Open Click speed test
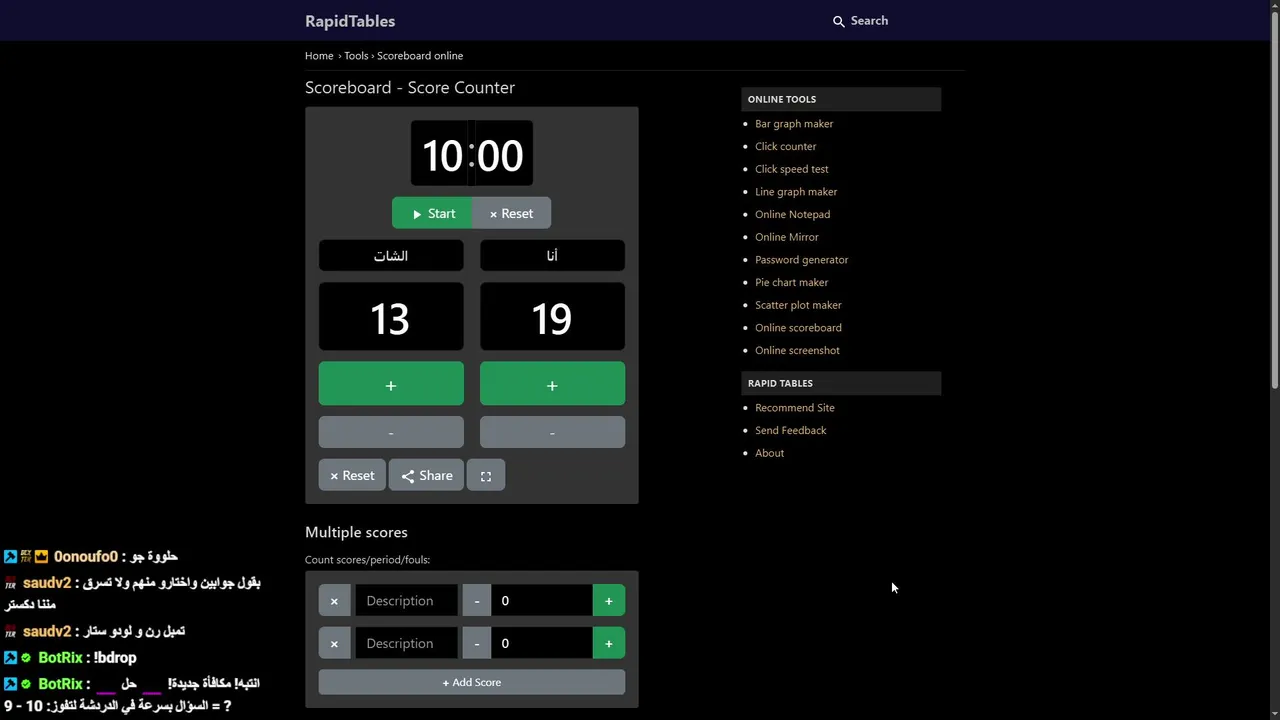 792,169
